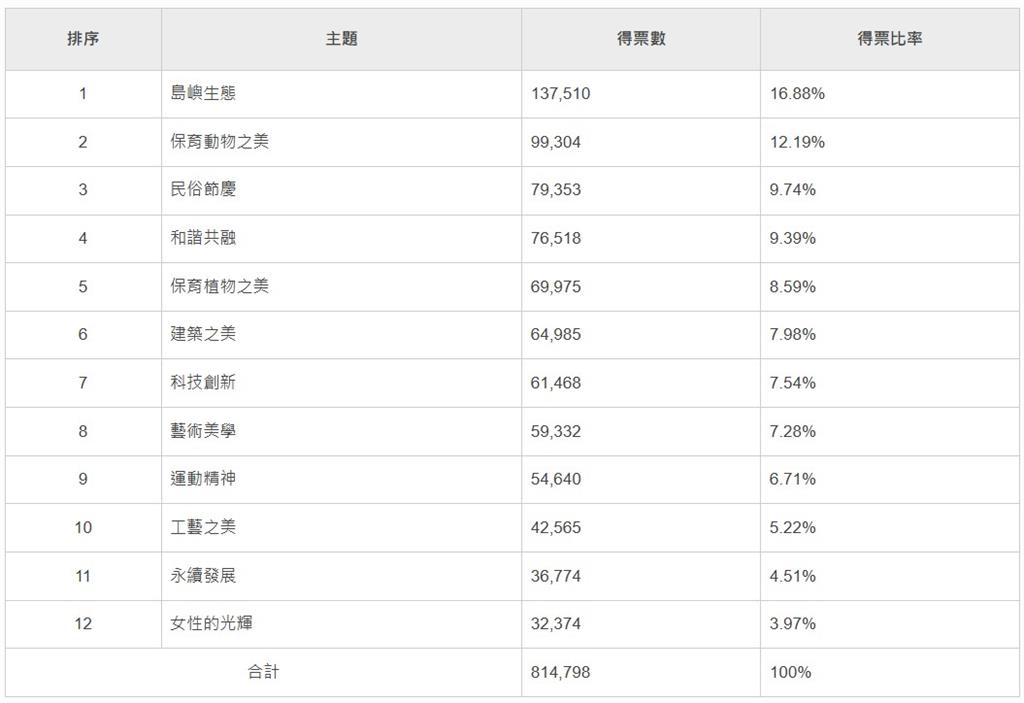Click the 運動精神 theme cell

[203, 479]
